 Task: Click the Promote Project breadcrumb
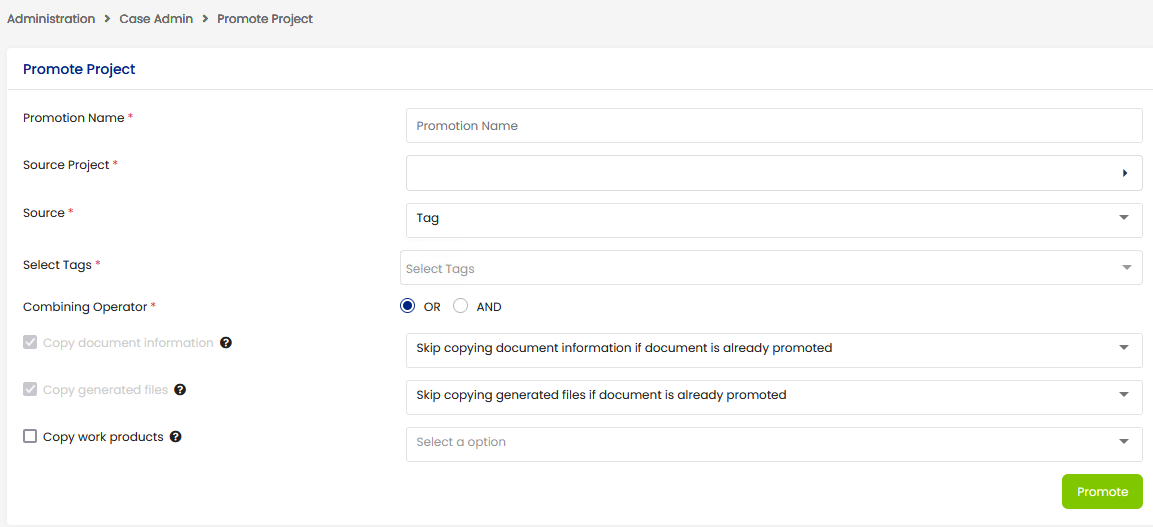tap(265, 19)
